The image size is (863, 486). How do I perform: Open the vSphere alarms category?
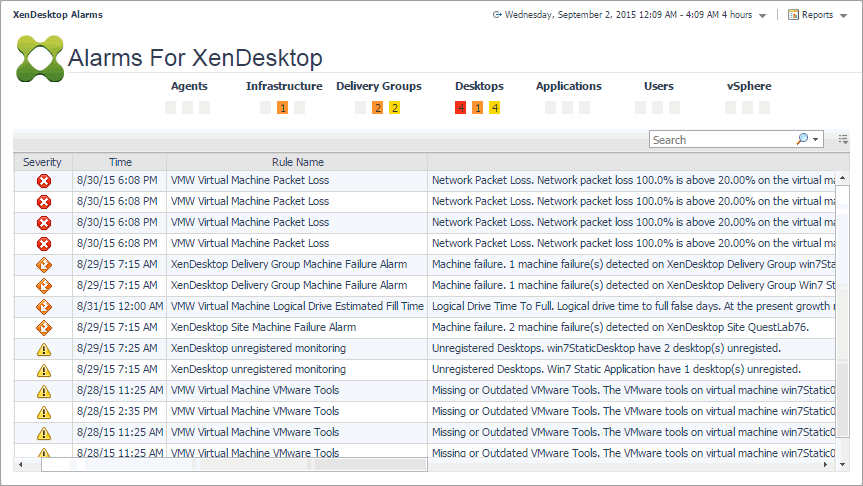pyautogui.click(x=749, y=86)
